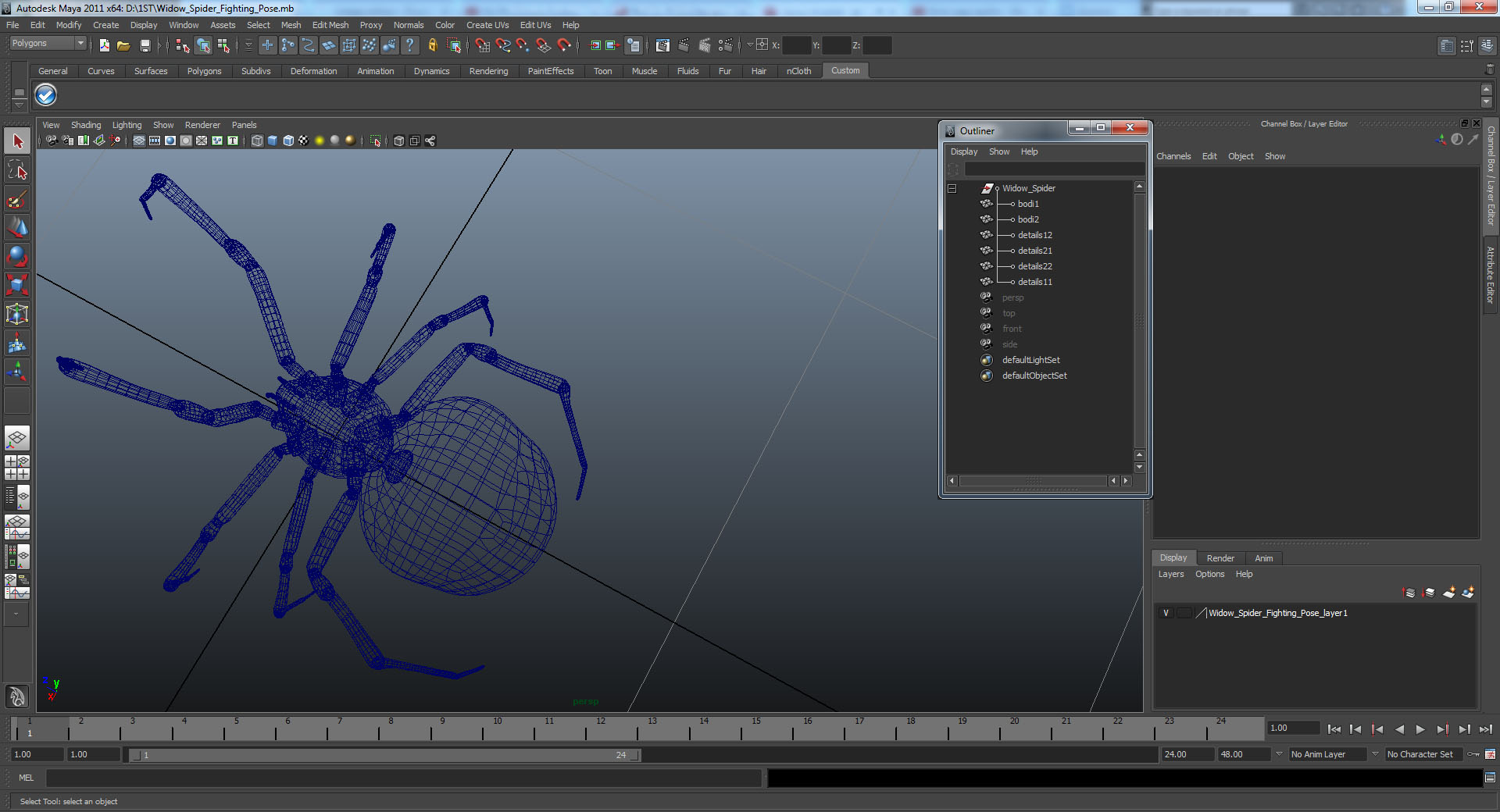Choose the Move tool in toolbox

[17, 228]
